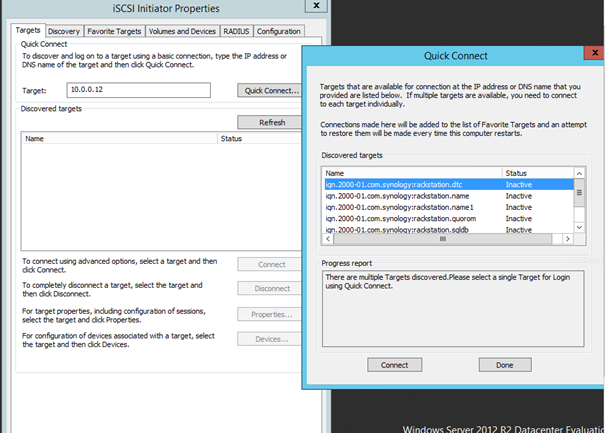Close the iSCSI Initiator Properties window
This screenshot has width=605, height=433.
coord(316,8)
